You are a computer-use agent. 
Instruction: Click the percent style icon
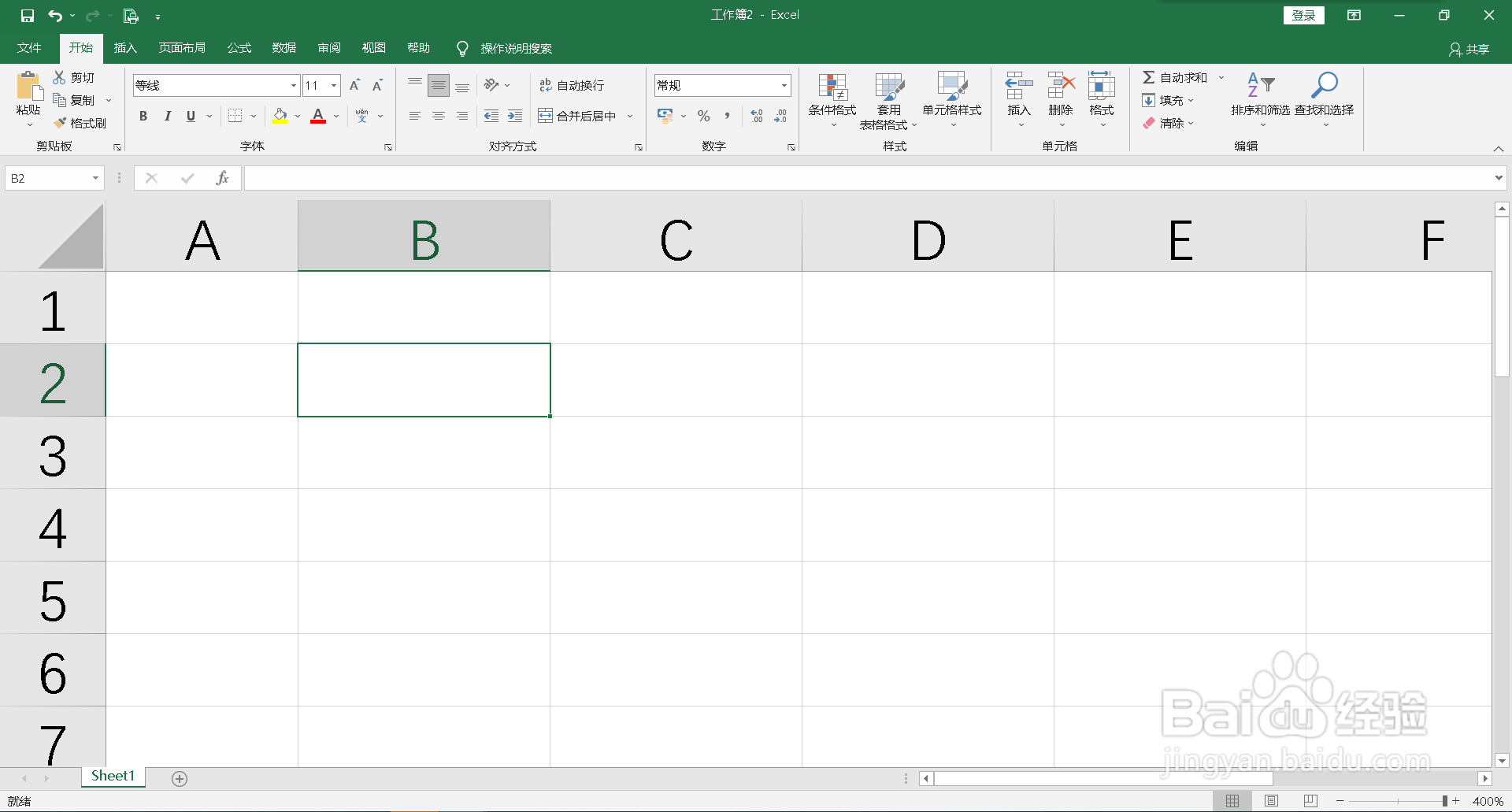[704, 116]
